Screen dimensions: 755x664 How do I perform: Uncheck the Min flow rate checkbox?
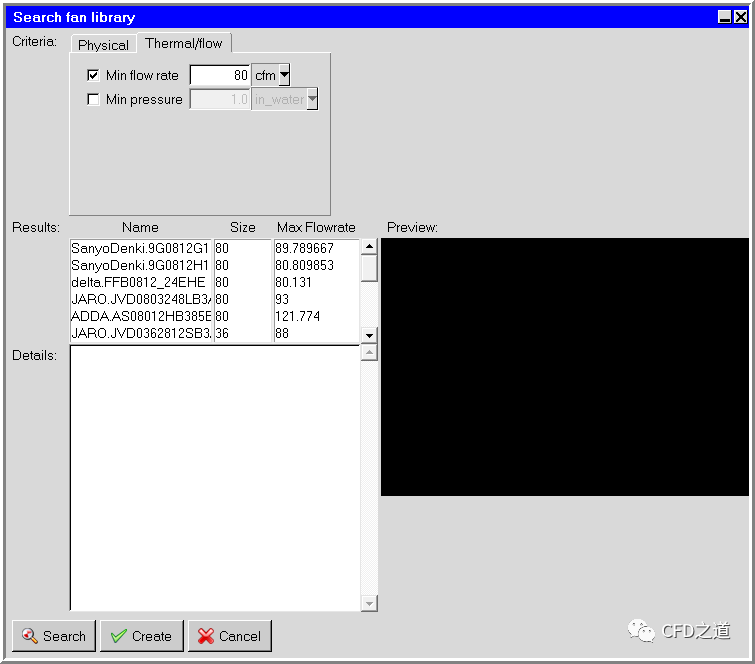point(94,75)
